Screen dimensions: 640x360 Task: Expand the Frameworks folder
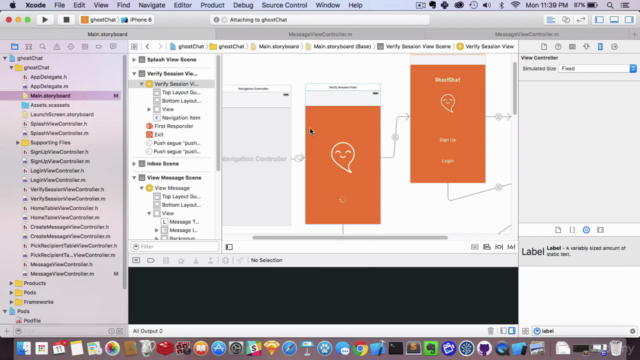point(11,302)
